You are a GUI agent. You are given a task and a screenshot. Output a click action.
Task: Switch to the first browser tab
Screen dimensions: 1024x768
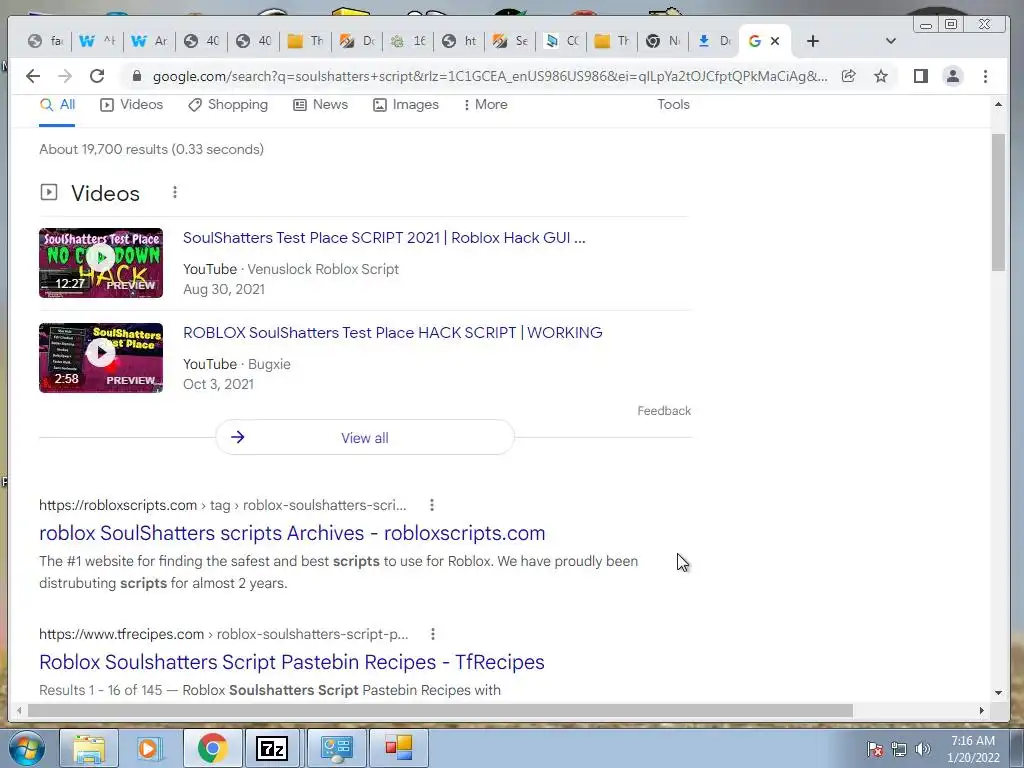coord(44,41)
